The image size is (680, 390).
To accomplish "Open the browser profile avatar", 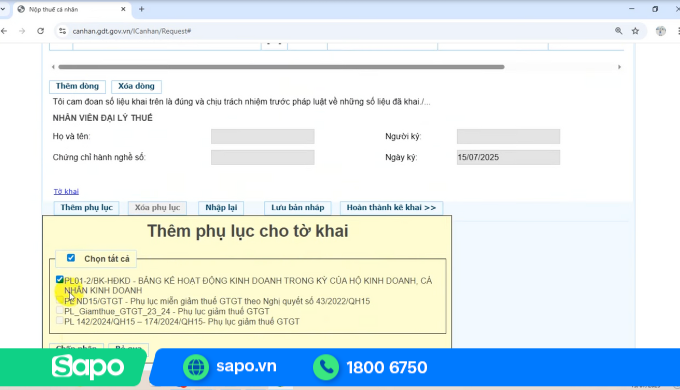I will (660, 31).
